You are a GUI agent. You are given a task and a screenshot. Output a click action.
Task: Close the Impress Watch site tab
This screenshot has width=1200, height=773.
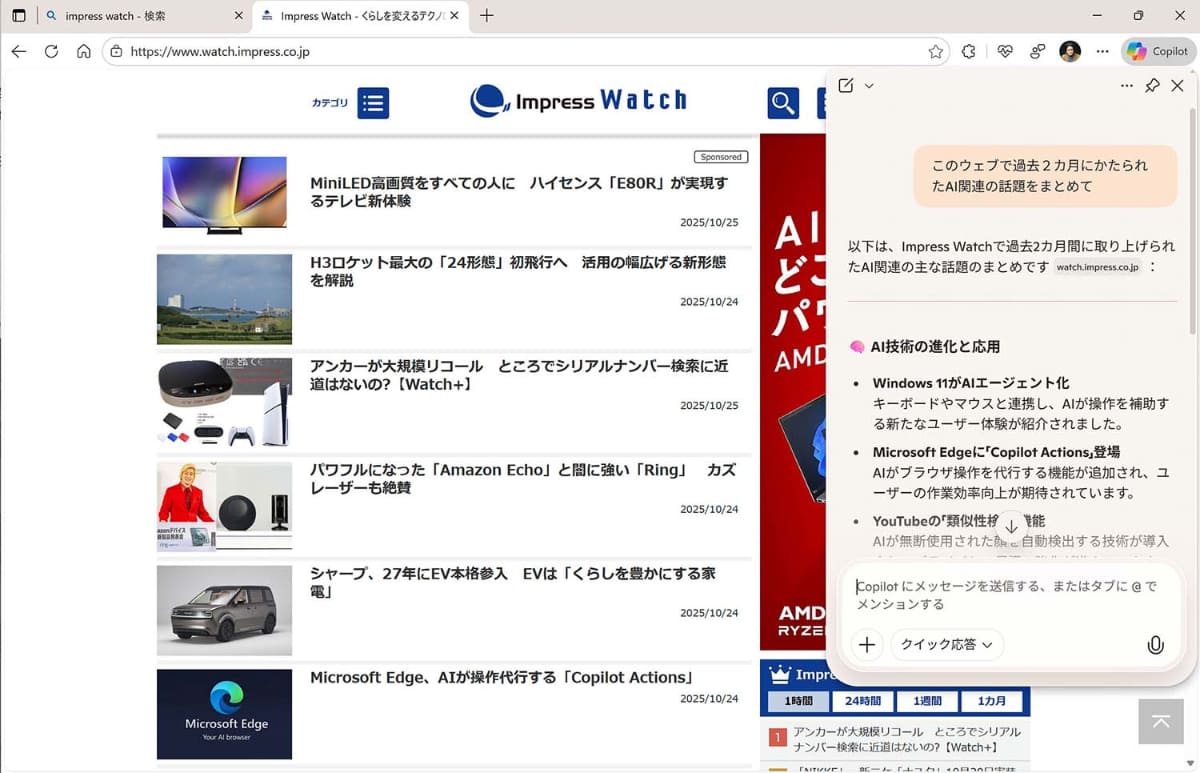(455, 16)
